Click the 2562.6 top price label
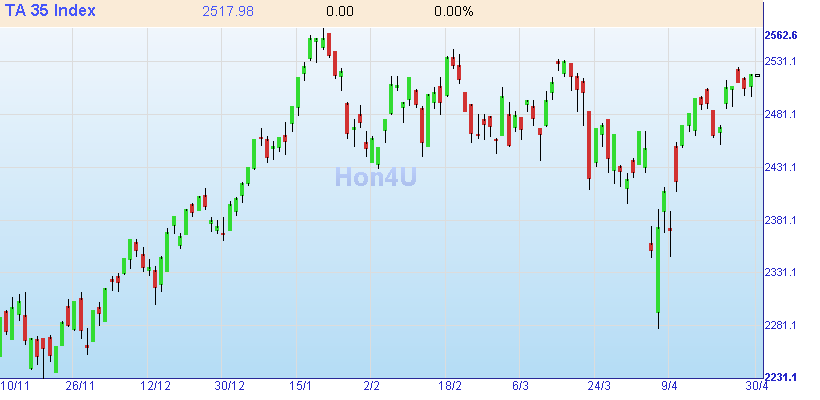The image size is (820, 400). [x=781, y=36]
